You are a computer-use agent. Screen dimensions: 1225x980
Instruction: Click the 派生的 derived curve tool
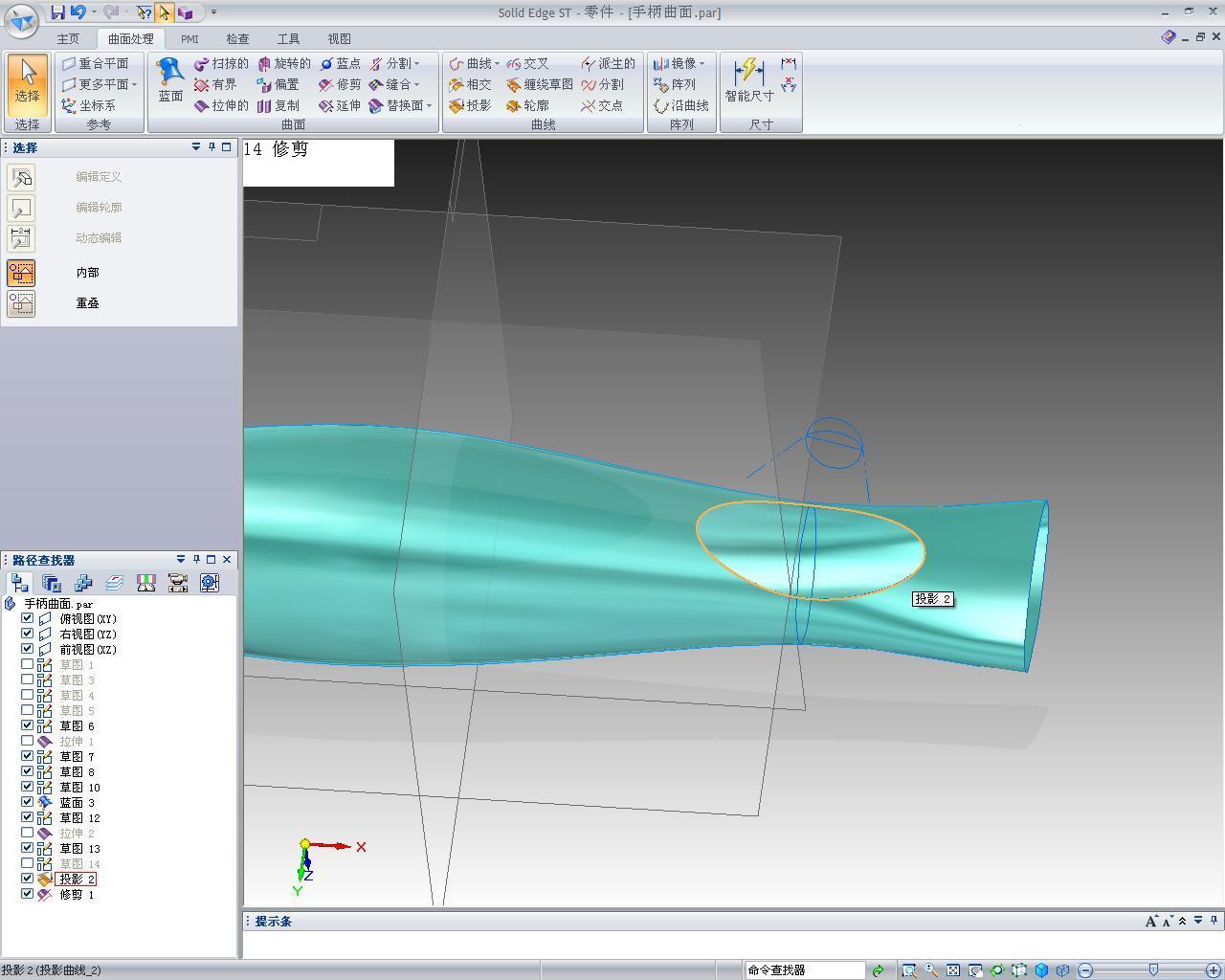point(608,63)
